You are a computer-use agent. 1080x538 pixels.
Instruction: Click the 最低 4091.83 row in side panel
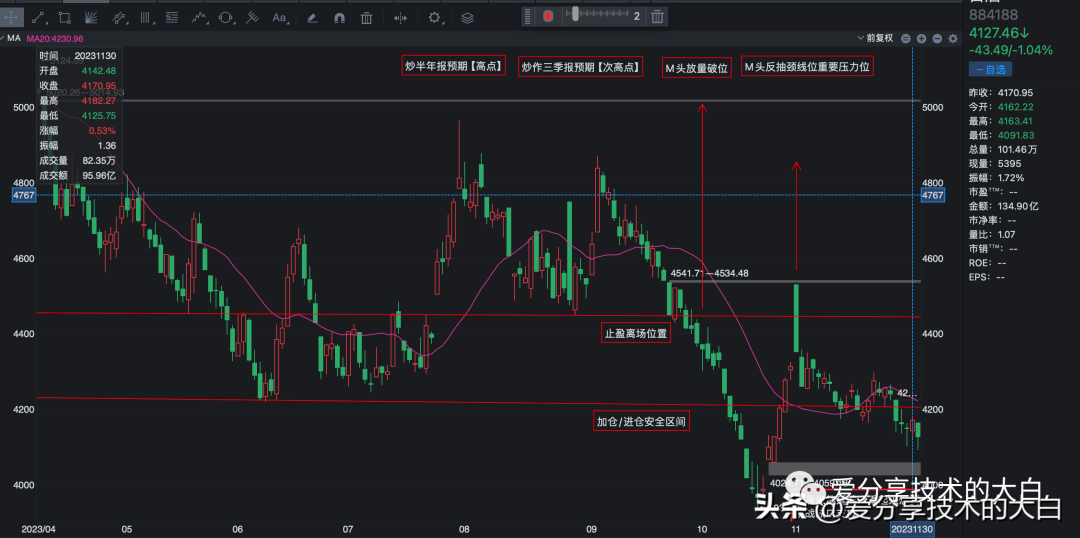(x=1001, y=135)
